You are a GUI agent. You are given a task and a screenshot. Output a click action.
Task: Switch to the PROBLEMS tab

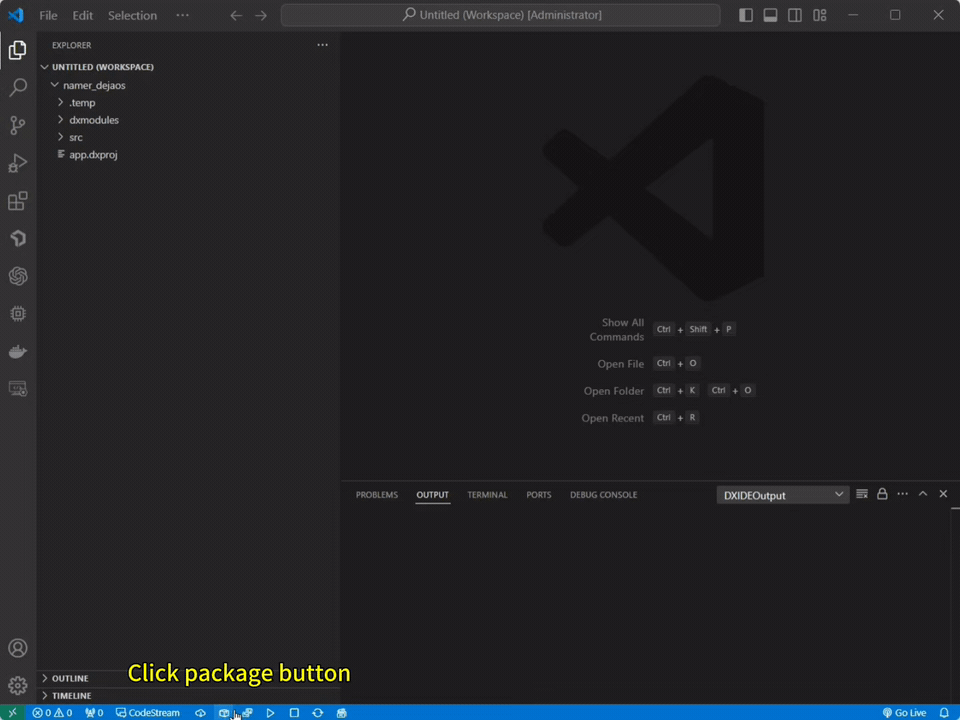tap(377, 495)
